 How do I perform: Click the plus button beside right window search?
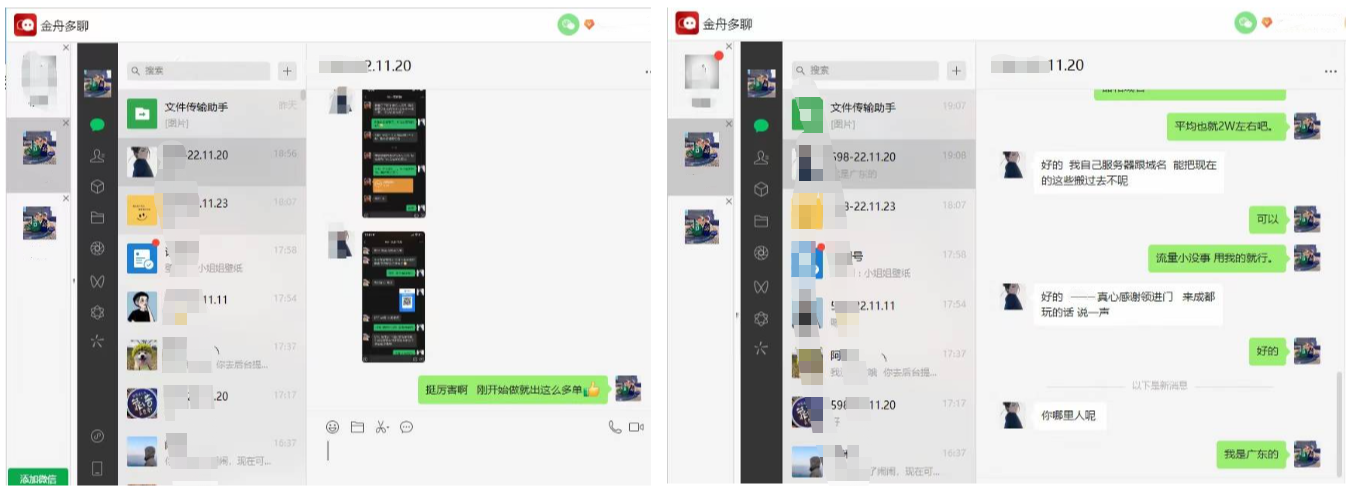(x=956, y=71)
